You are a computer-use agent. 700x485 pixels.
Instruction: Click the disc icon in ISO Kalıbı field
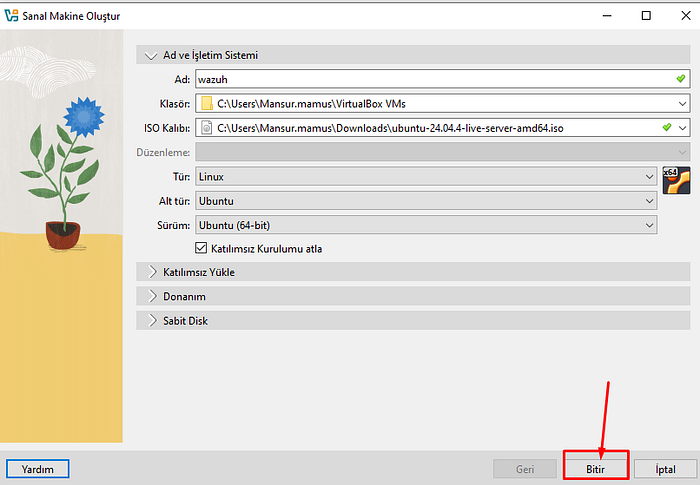206,128
